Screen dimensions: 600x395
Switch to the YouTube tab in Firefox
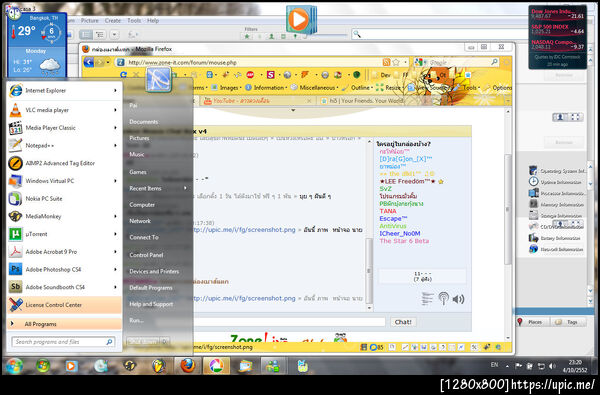257,101
